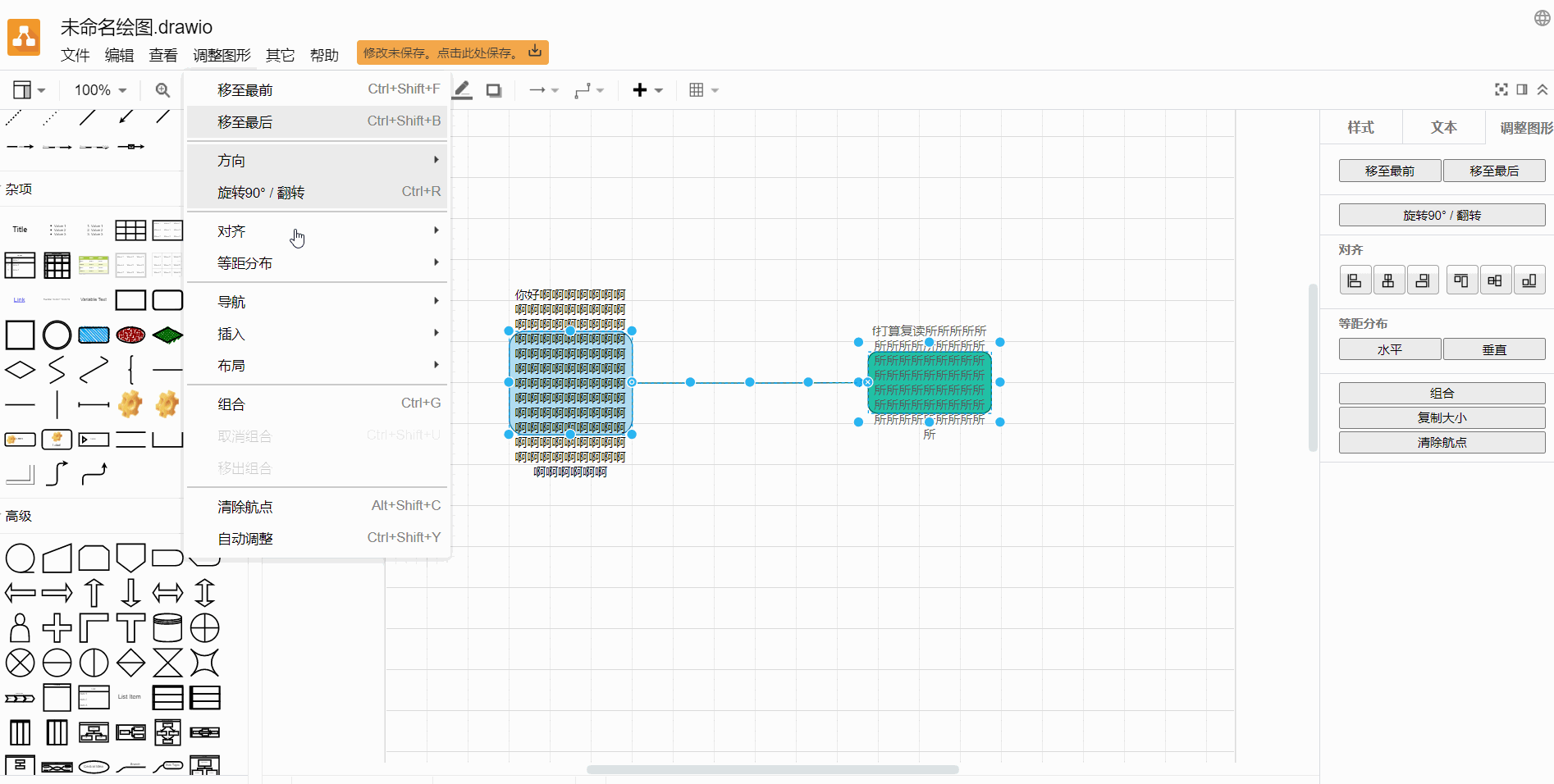Open the table insert dropdown

pyautogui.click(x=704, y=90)
